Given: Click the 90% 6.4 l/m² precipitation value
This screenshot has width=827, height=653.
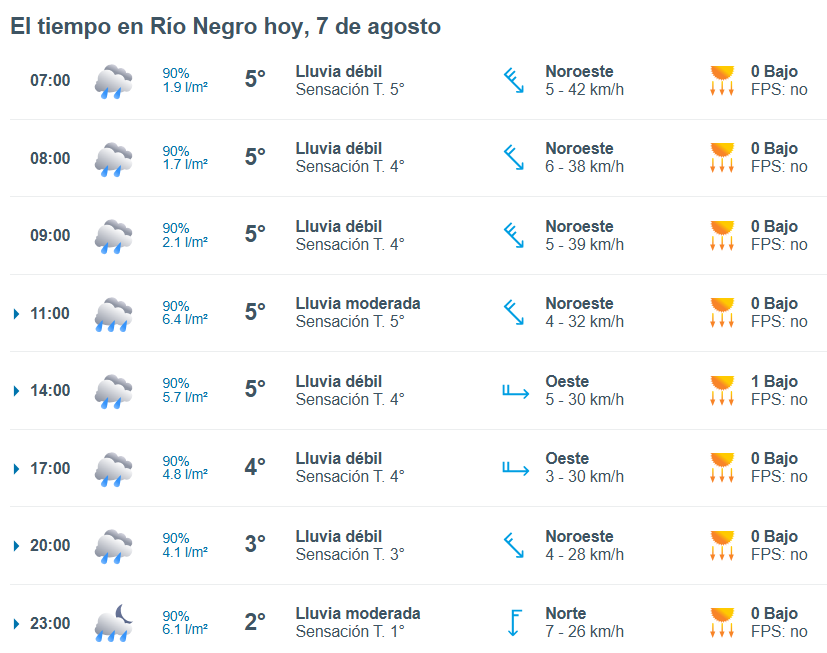Looking at the screenshot, I should point(185,313).
